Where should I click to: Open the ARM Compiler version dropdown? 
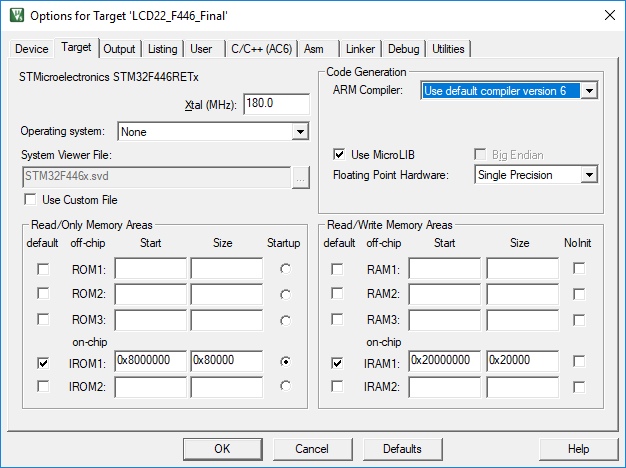(x=589, y=91)
